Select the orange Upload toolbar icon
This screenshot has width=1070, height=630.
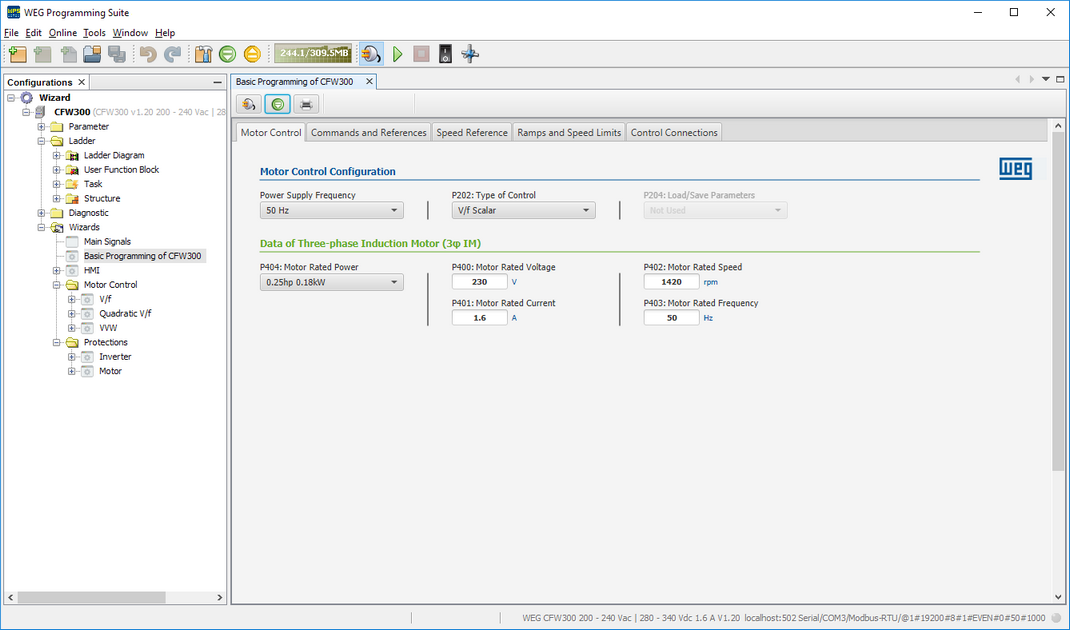tap(252, 53)
